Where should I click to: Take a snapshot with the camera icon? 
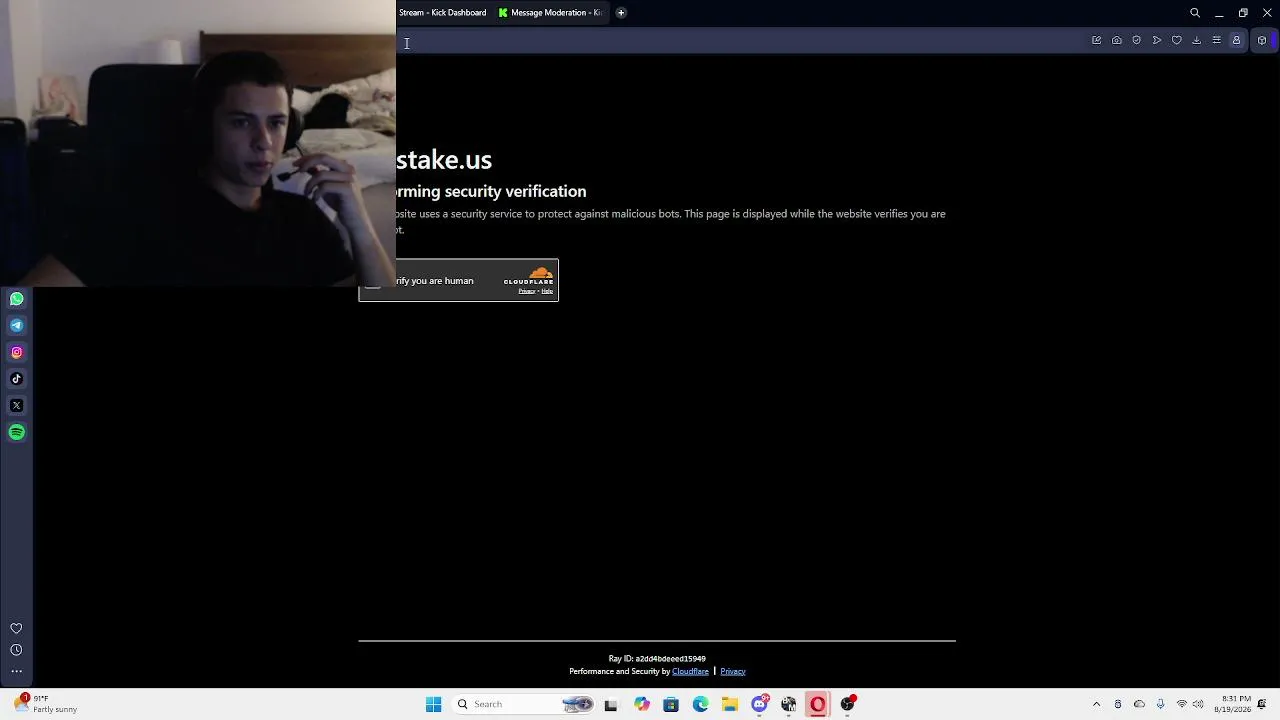pyautogui.click(x=1117, y=40)
